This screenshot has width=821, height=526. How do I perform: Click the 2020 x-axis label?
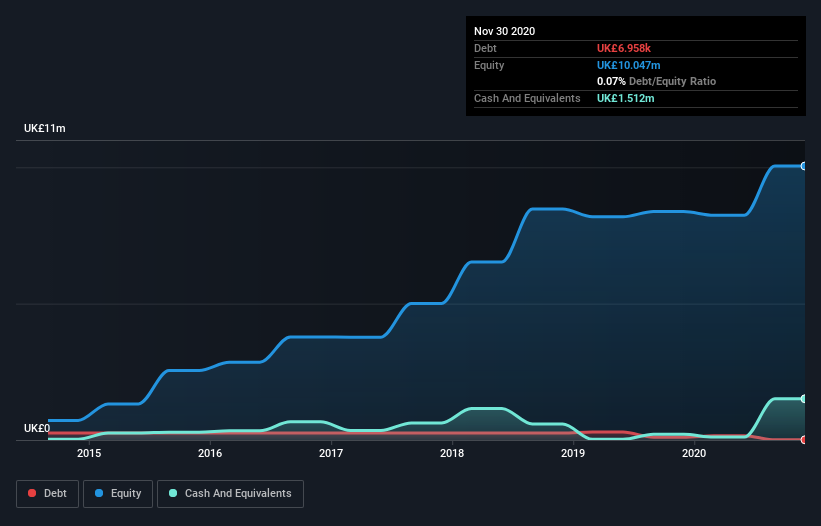point(694,453)
